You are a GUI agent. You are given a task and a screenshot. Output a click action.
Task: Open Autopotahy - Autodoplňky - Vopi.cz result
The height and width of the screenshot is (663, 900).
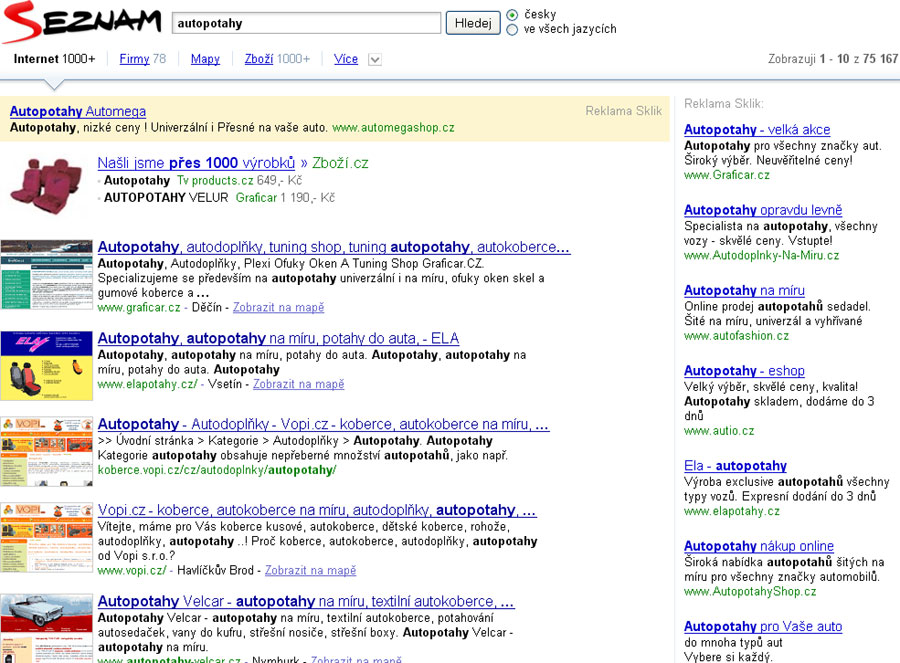(x=323, y=424)
